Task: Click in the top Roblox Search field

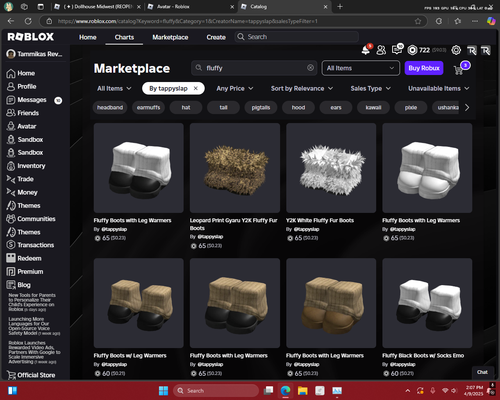Action: coord(297,37)
